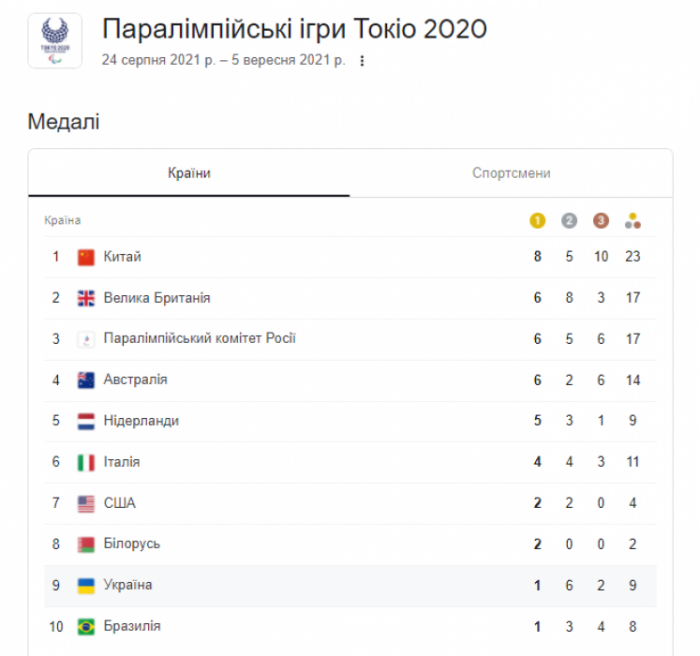
Task: Open the Білорусь country row
Action: click(350, 544)
